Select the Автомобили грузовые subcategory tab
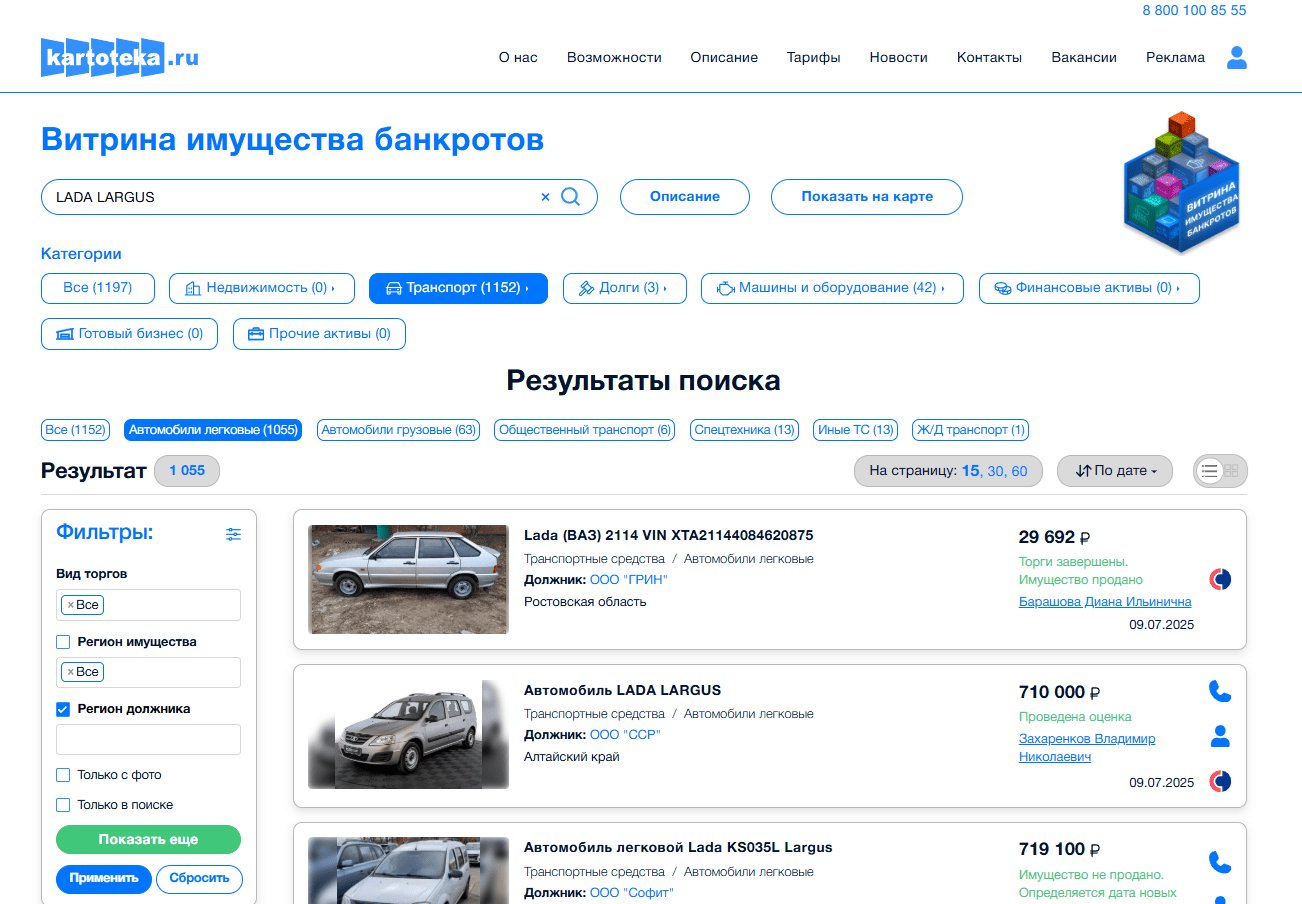The image size is (1302, 904). click(x=397, y=430)
